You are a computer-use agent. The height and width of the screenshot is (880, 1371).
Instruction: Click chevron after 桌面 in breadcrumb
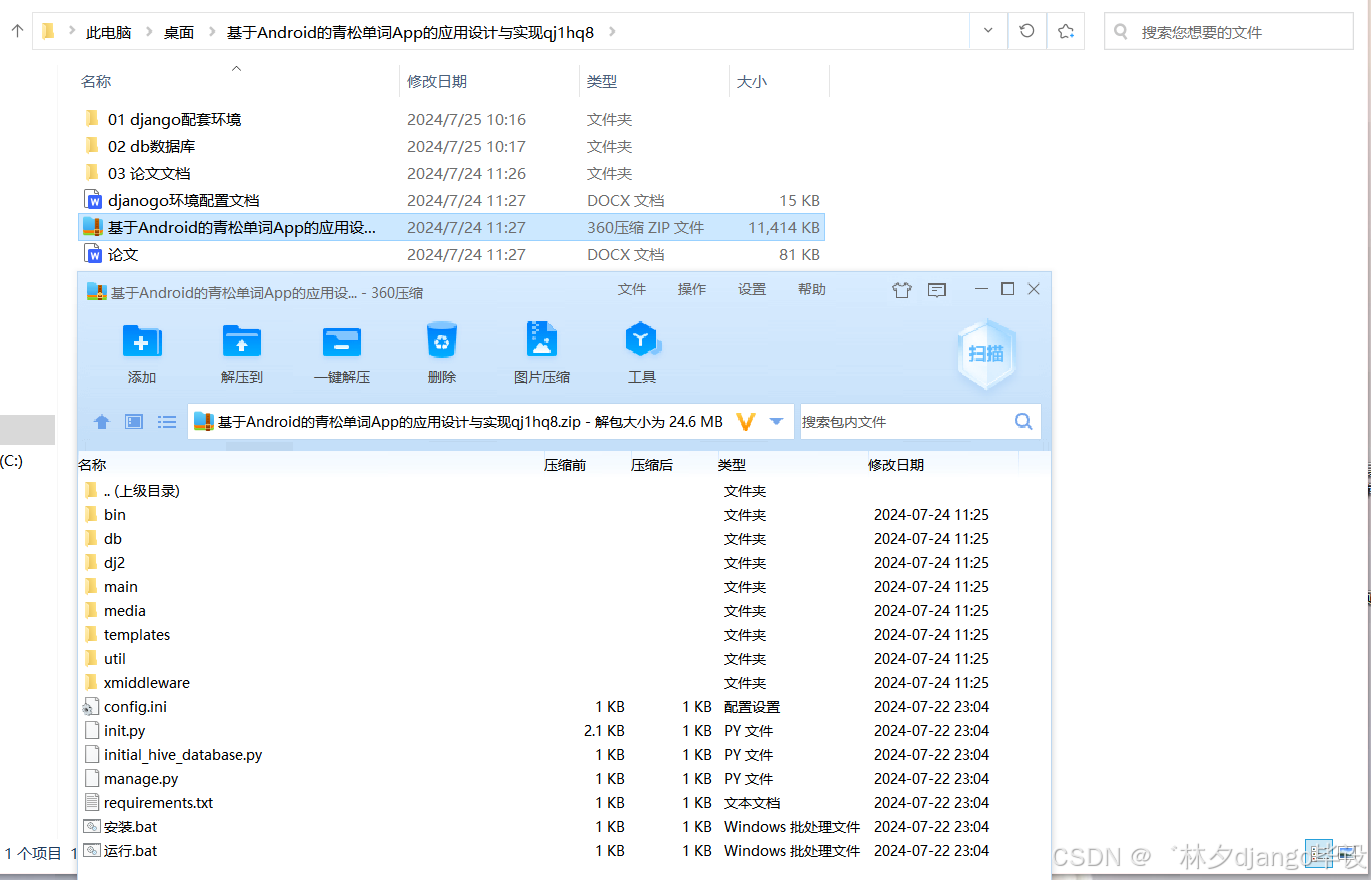(212, 32)
